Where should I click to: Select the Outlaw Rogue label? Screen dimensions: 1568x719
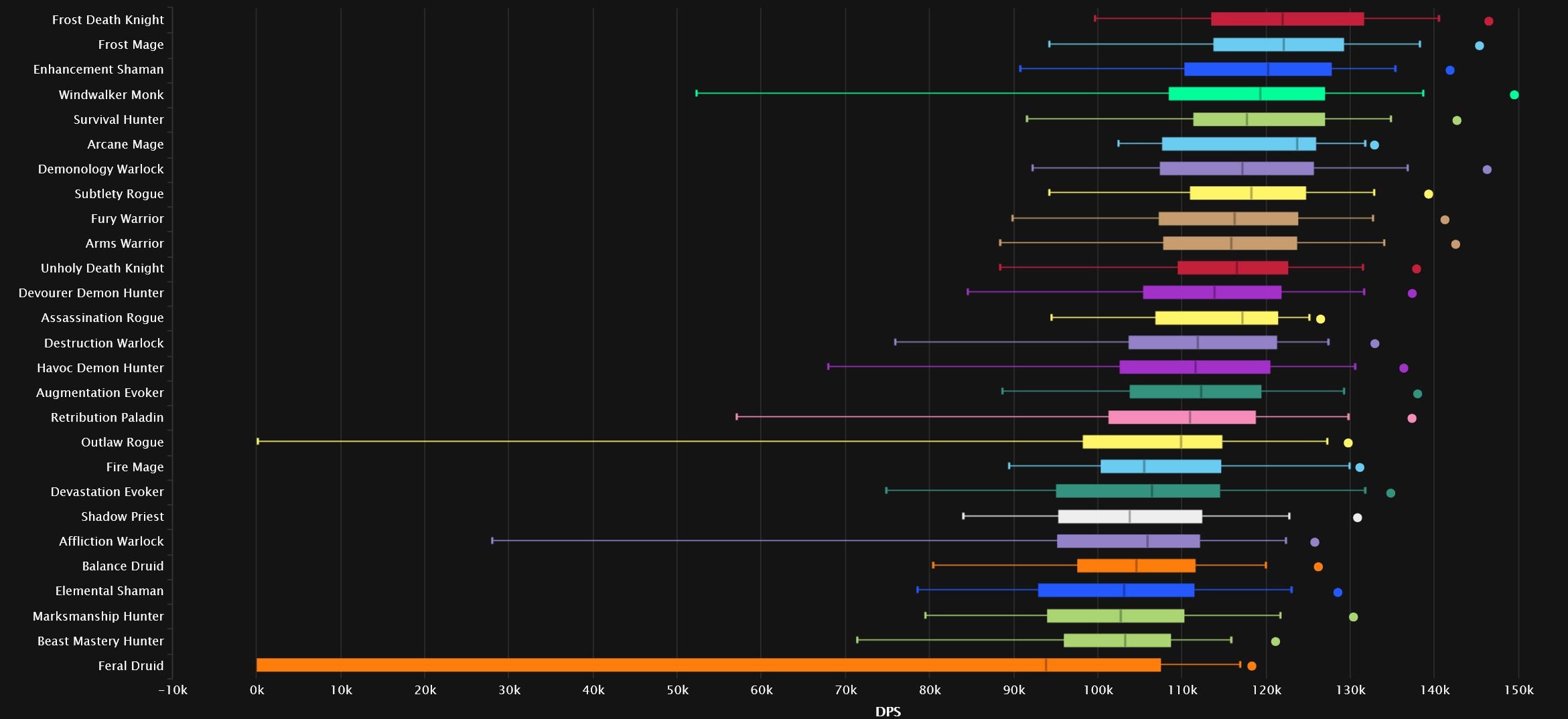123,443
